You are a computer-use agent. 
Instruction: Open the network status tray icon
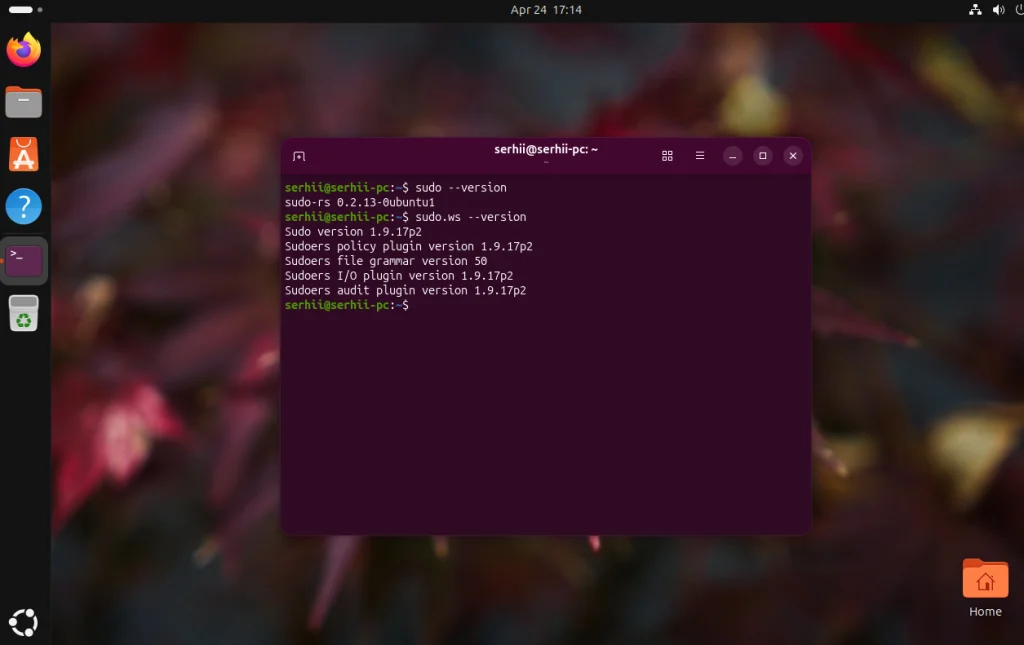click(975, 10)
